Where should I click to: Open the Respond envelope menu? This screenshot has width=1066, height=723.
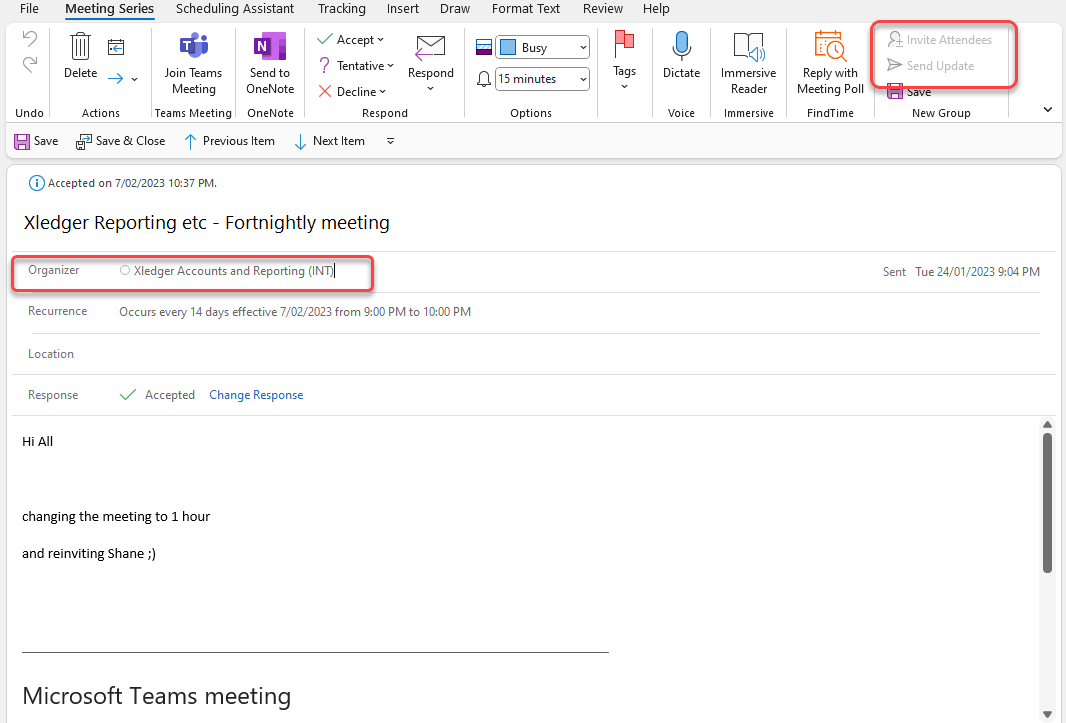coord(430,64)
